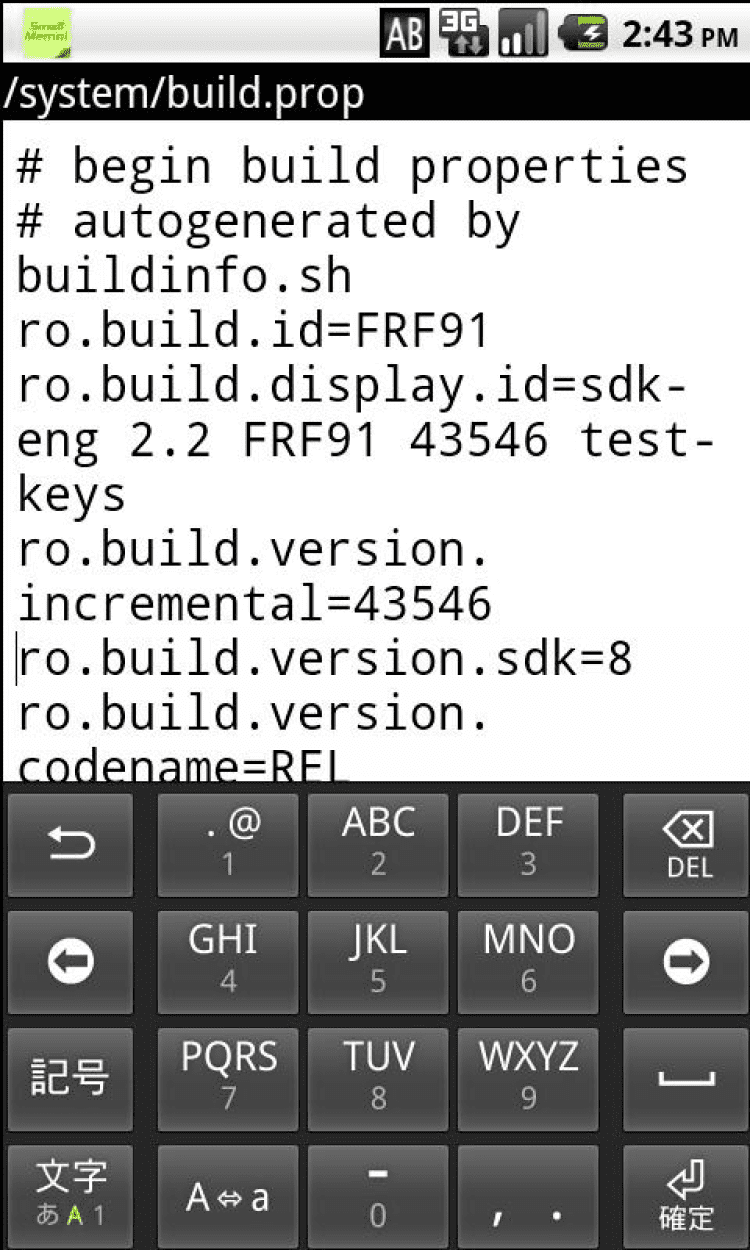Open the AB input method status icon
Image resolution: width=750 pixels, height=1250 pixels.
(x=404, y=35)
